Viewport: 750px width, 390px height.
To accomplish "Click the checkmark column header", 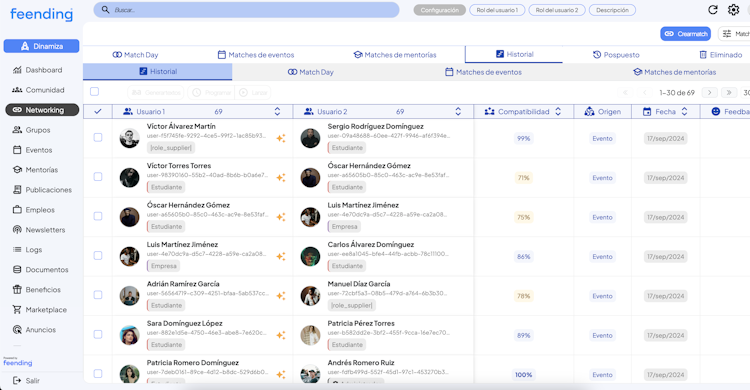I will click(x=98, y=111).
